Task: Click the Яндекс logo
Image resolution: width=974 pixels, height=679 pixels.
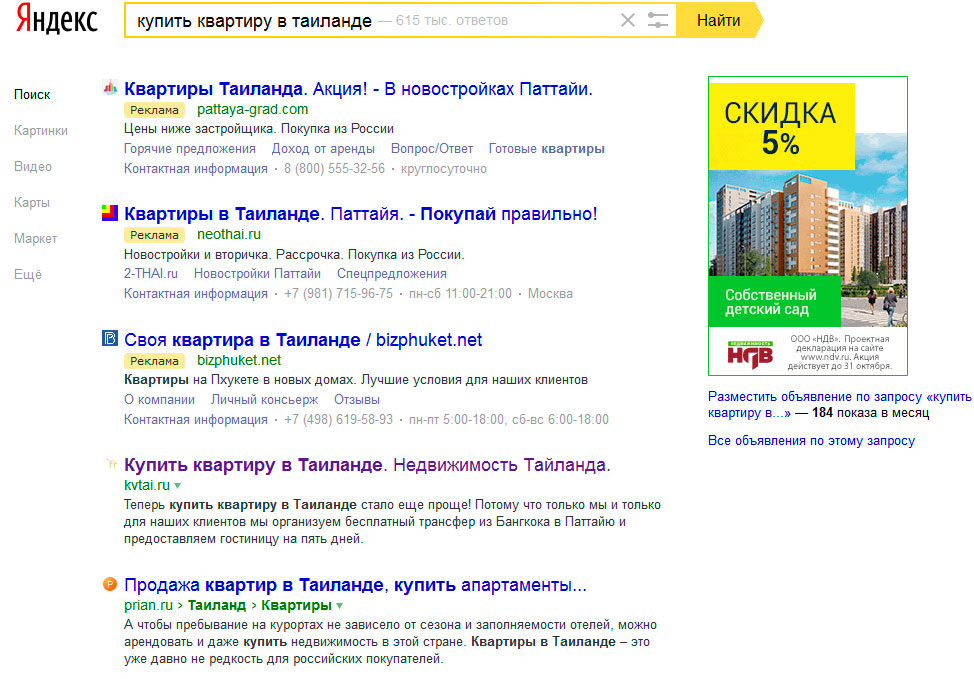Action: pos(57,19)
